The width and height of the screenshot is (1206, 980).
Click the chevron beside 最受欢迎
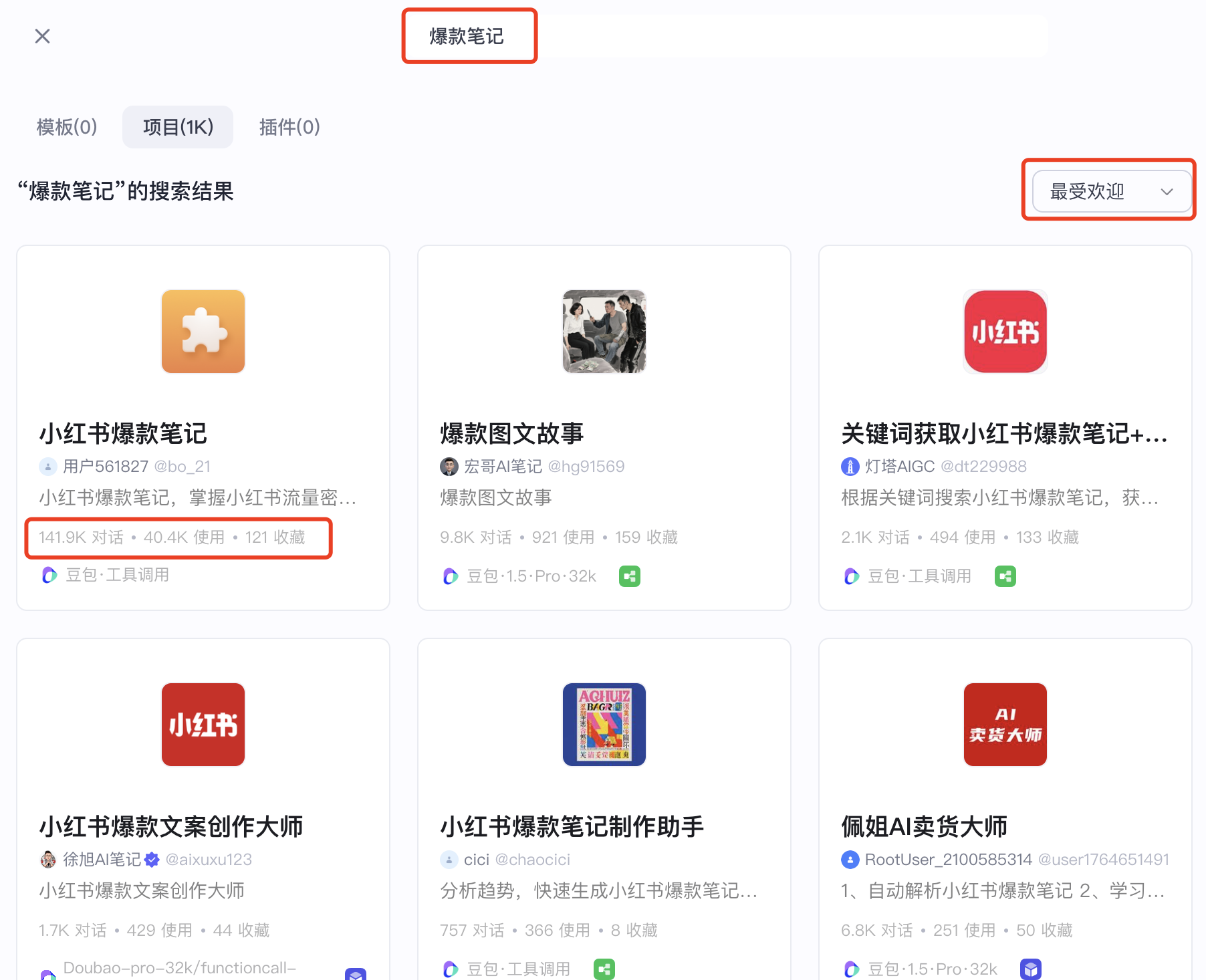(x=1167, y=191)
